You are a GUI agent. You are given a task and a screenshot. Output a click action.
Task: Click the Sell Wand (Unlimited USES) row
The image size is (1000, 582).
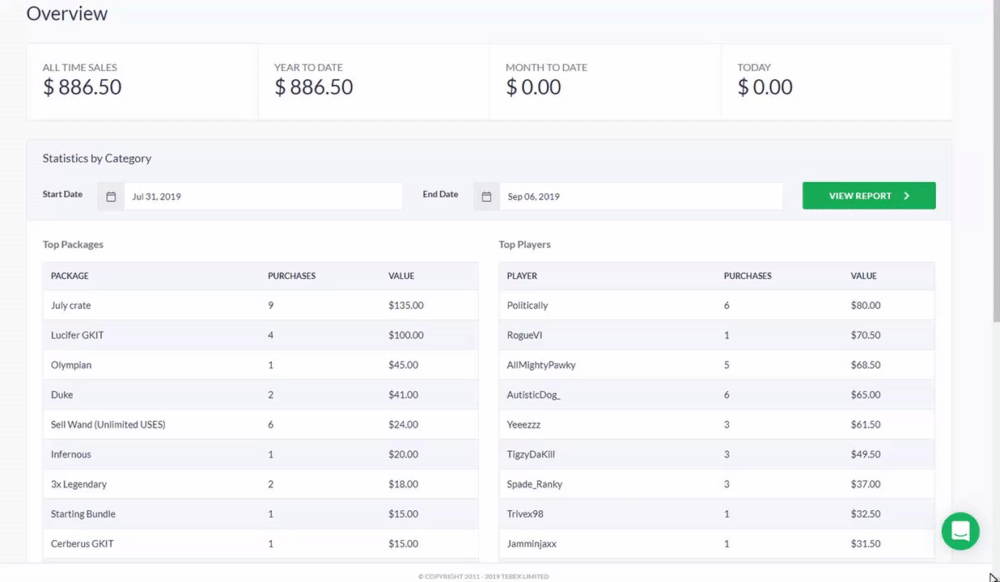tap(108, 425)
